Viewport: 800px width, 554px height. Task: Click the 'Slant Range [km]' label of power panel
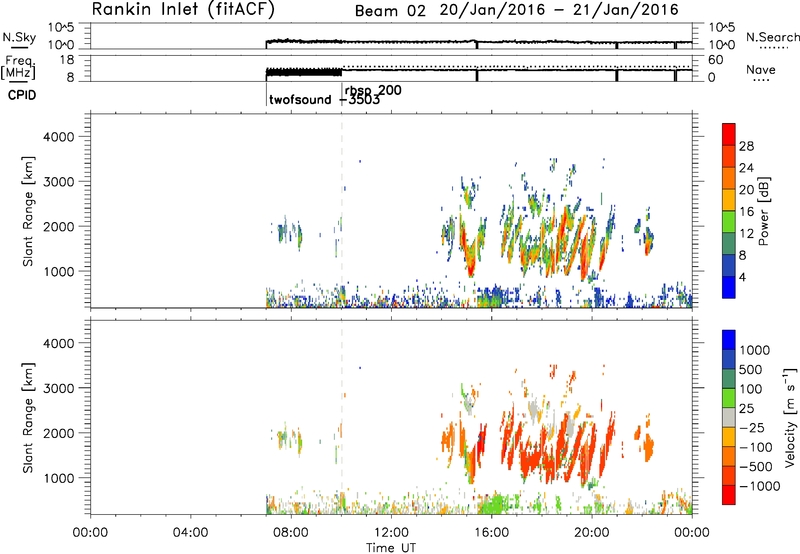pyautogui.click(x=28, y=211)
